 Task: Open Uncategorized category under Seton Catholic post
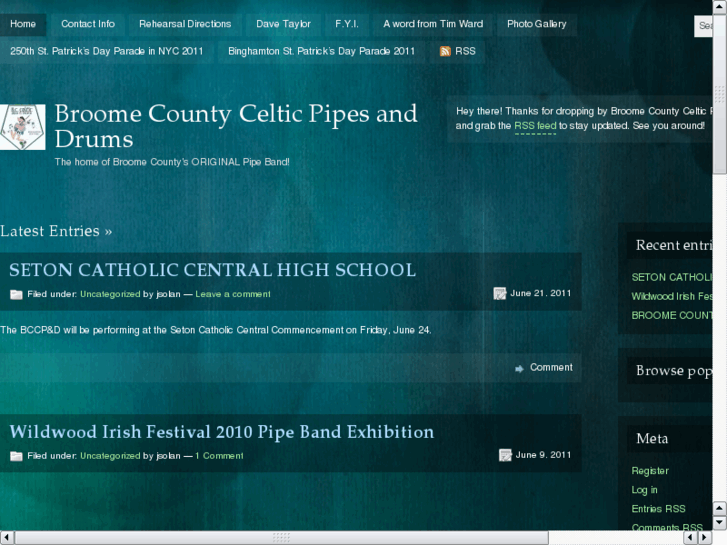[x=110, y=294]
